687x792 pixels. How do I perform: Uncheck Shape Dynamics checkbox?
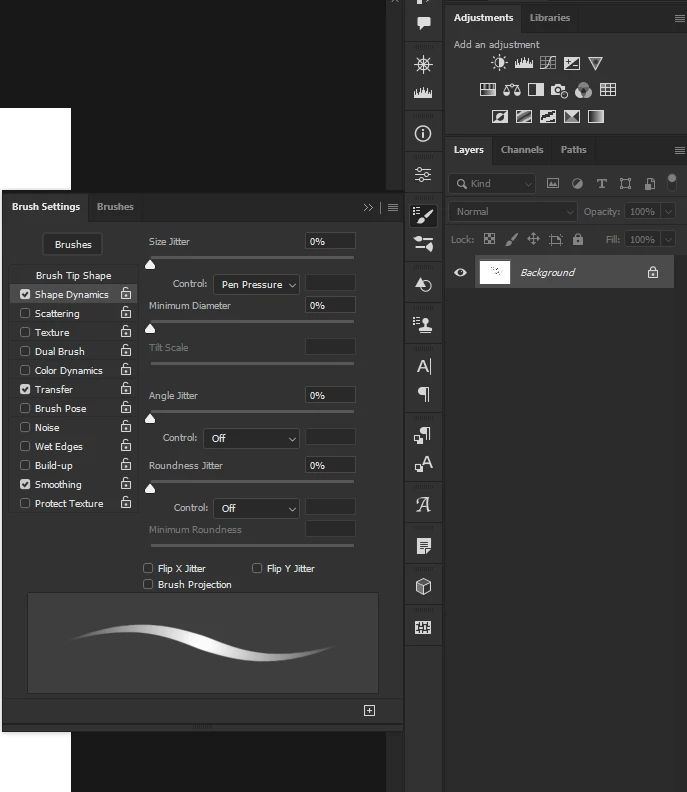tap(25, 294)
